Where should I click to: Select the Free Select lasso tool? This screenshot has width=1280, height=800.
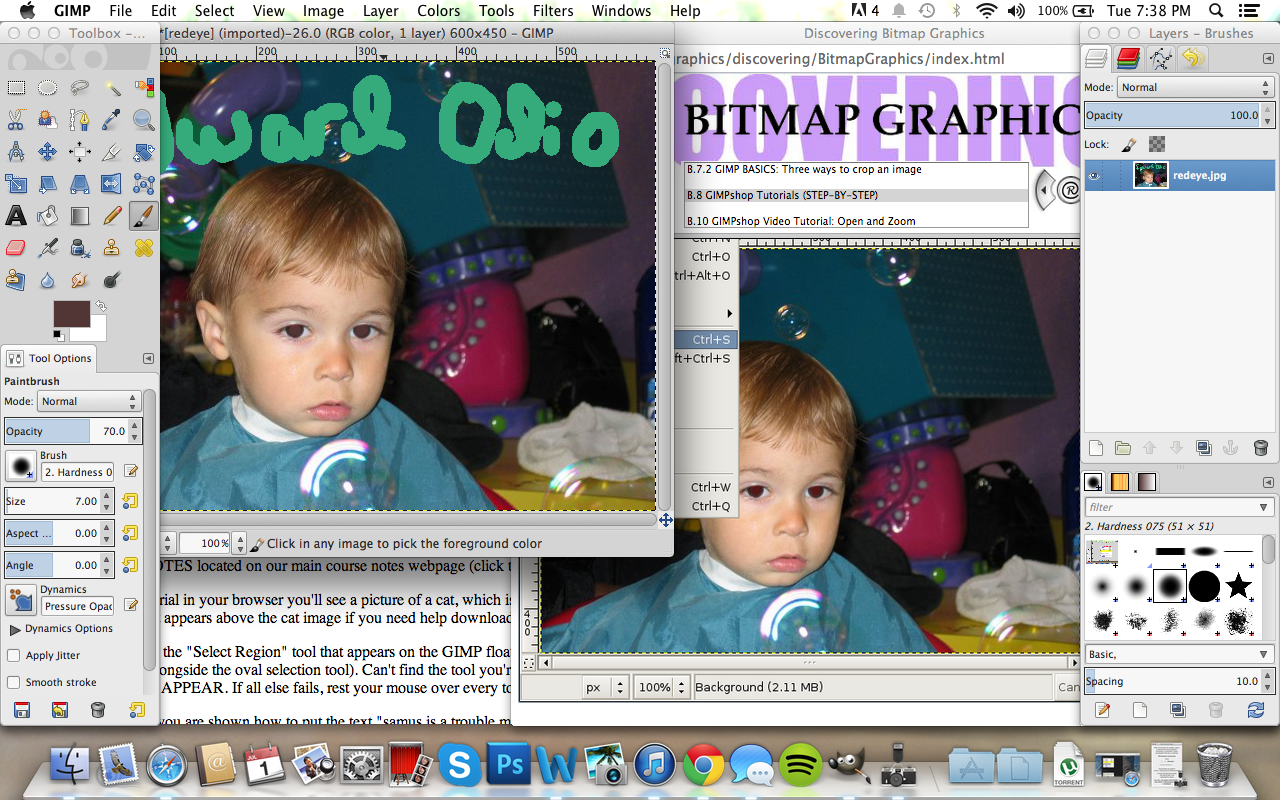(x=79, y=88)
